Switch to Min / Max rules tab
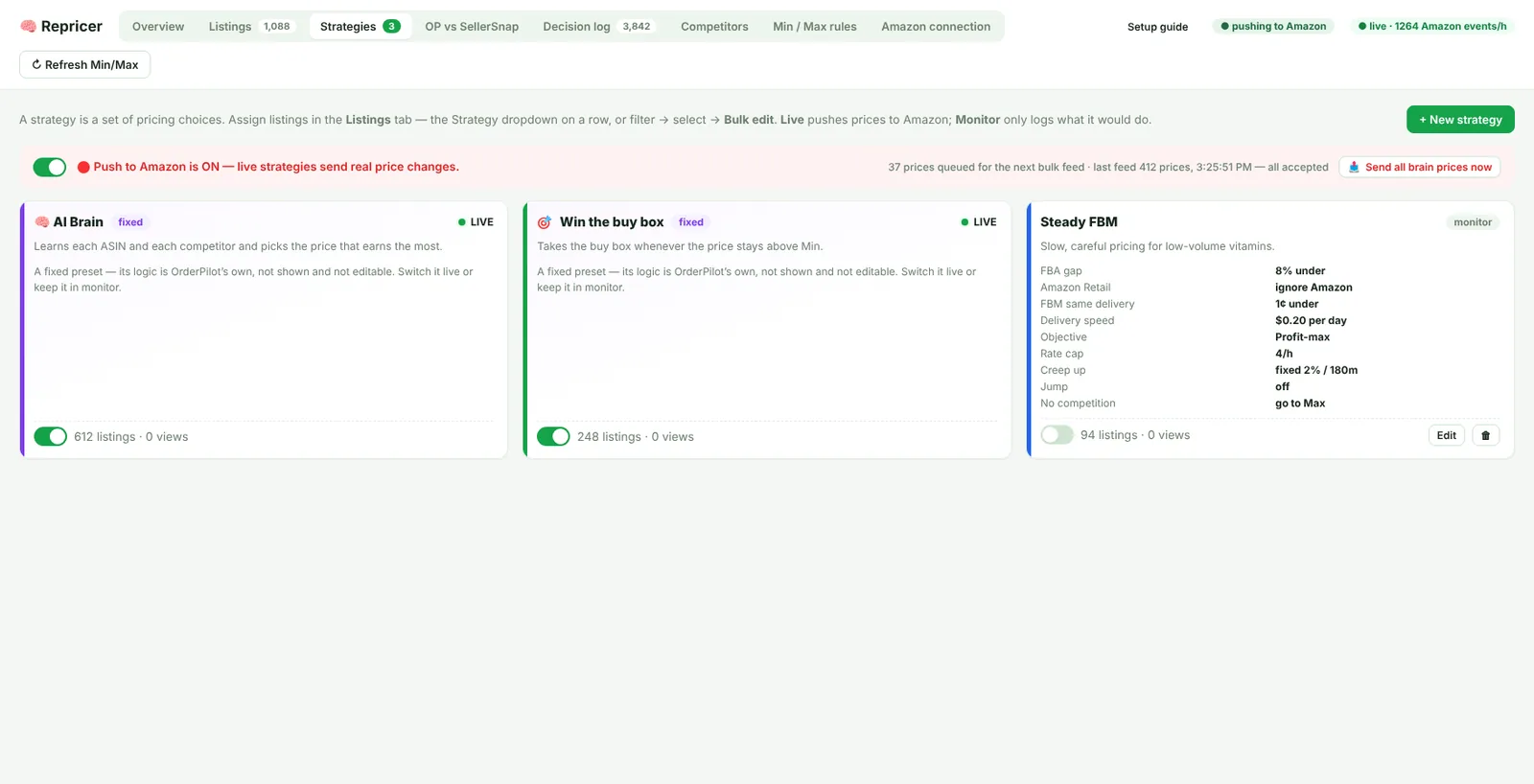 [x=815, y=26]
